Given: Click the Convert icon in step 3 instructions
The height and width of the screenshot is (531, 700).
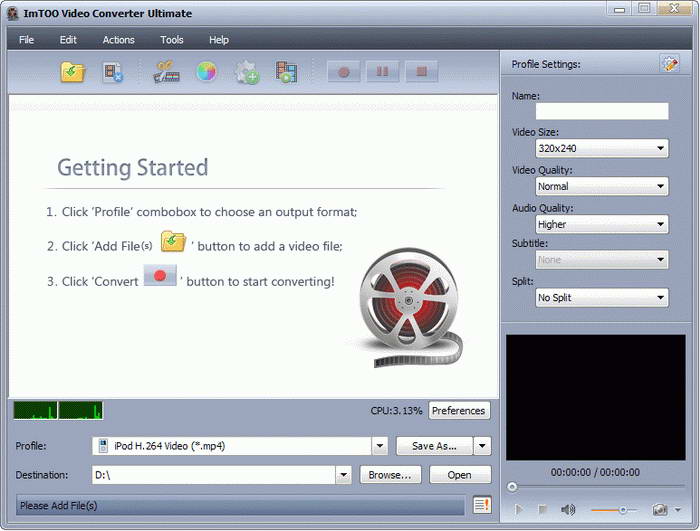Looking at the screenshot, I should tap(160, 276).
